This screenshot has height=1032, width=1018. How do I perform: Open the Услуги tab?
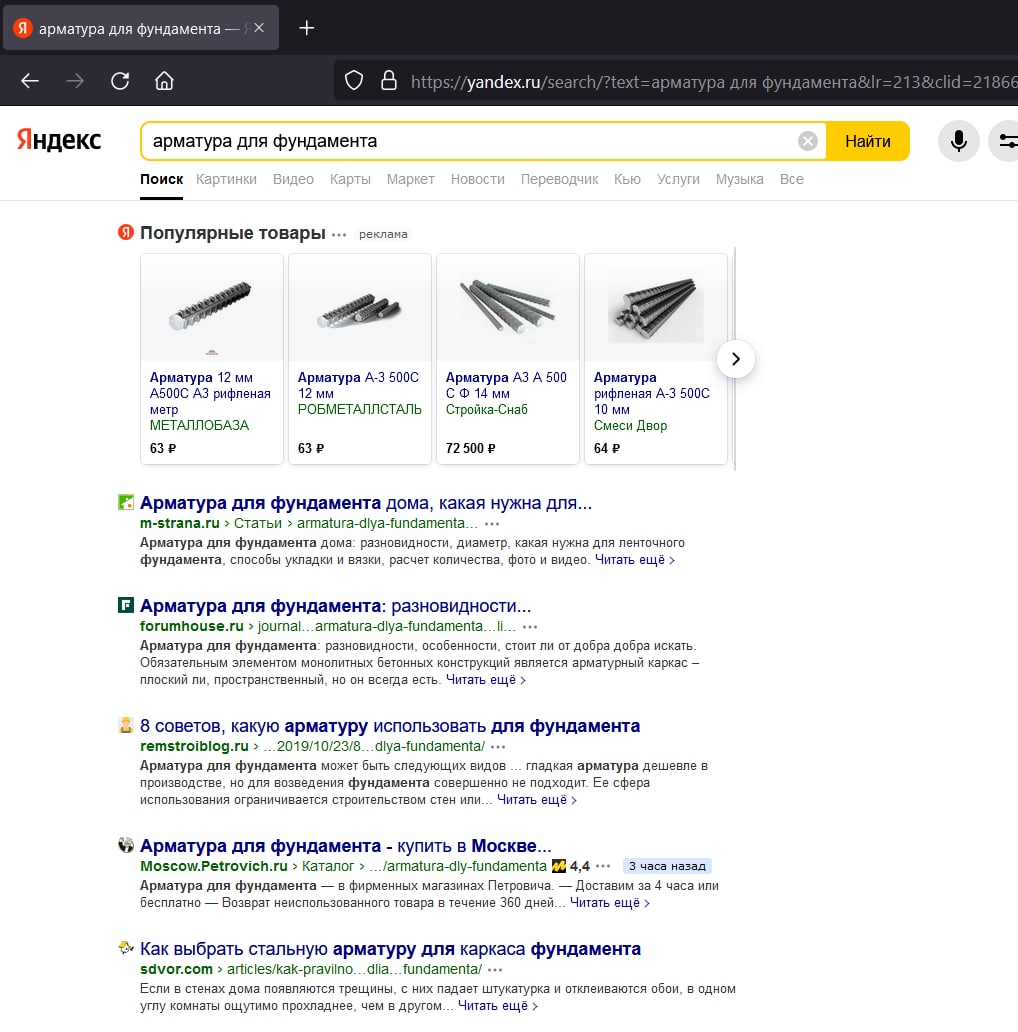click(678, 179)
